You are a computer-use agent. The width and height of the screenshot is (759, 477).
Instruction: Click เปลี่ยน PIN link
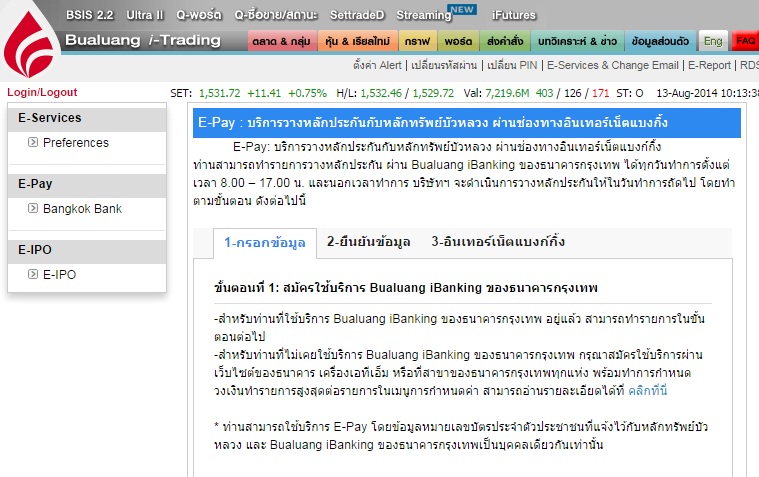click(x=512, y=65)
